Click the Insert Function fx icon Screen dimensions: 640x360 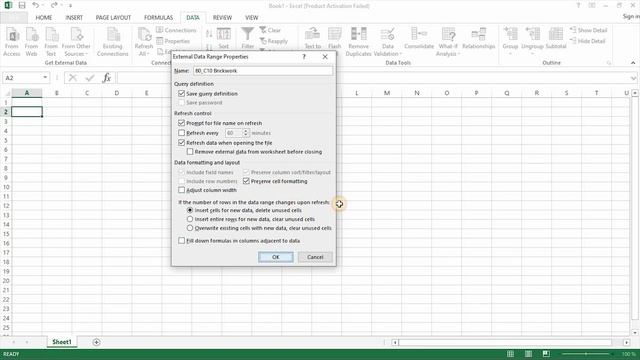point(107,78)
